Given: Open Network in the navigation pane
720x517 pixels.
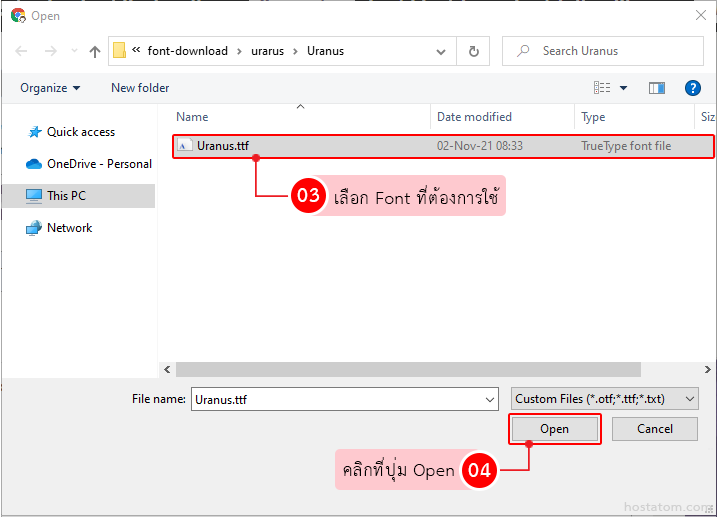Looking at the screenshot, I should click(x=69, y=228).
